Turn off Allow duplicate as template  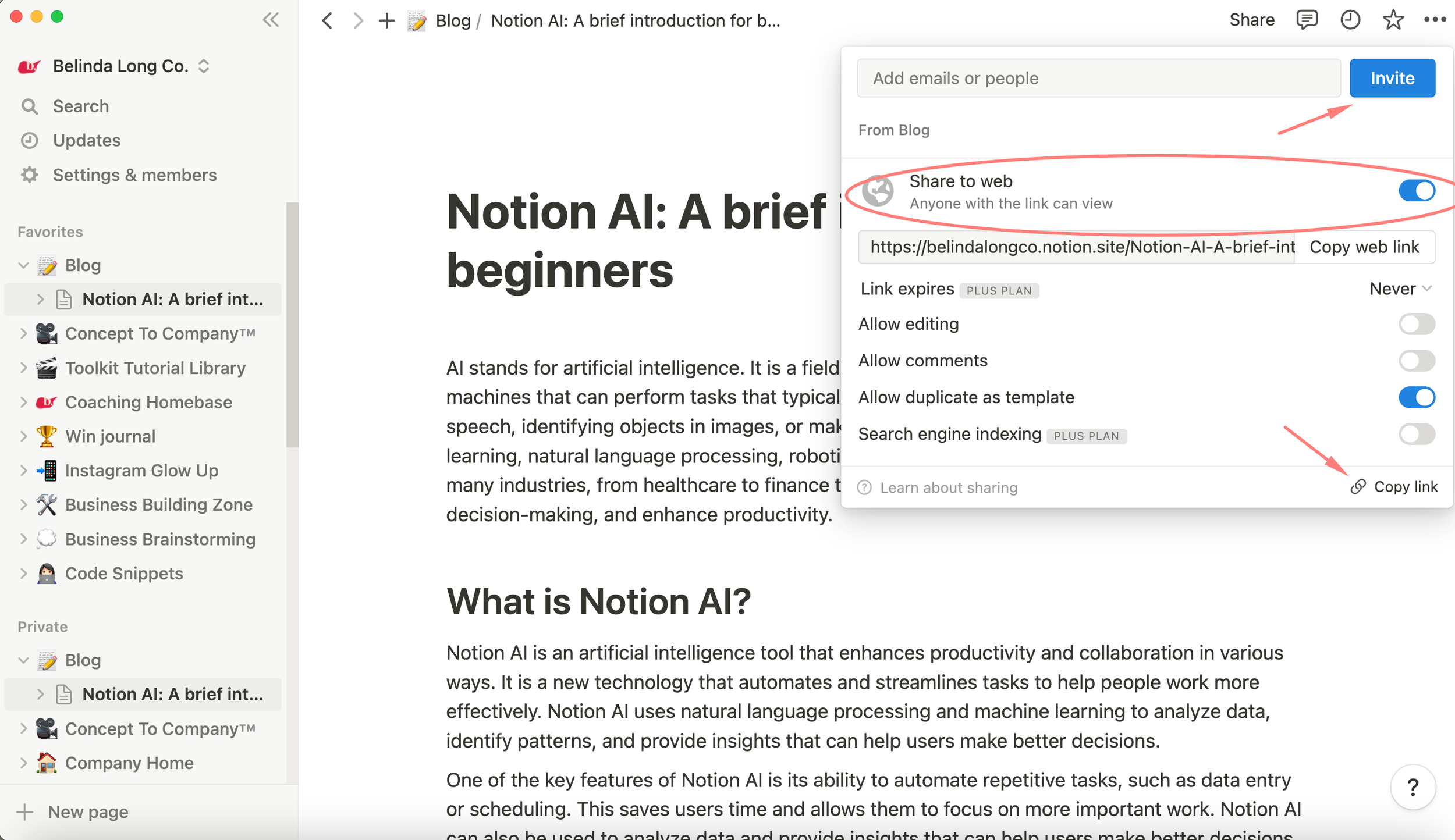[x=1416, y=397]
